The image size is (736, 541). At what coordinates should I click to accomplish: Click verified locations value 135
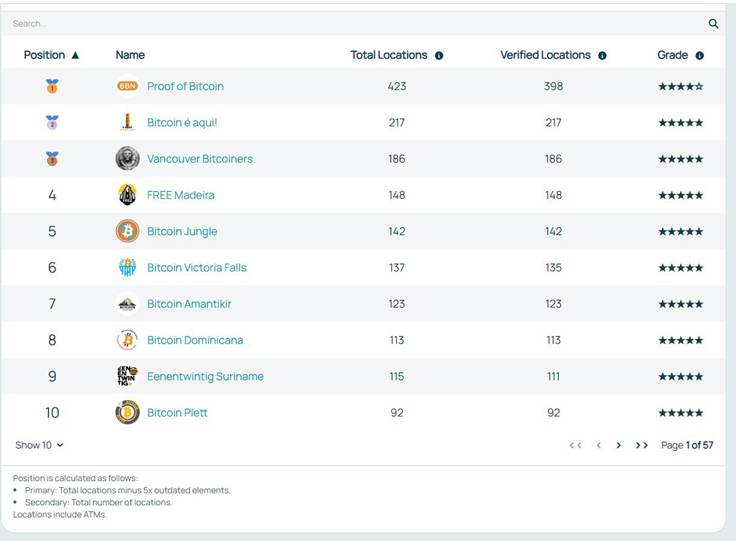pos(553,267)
